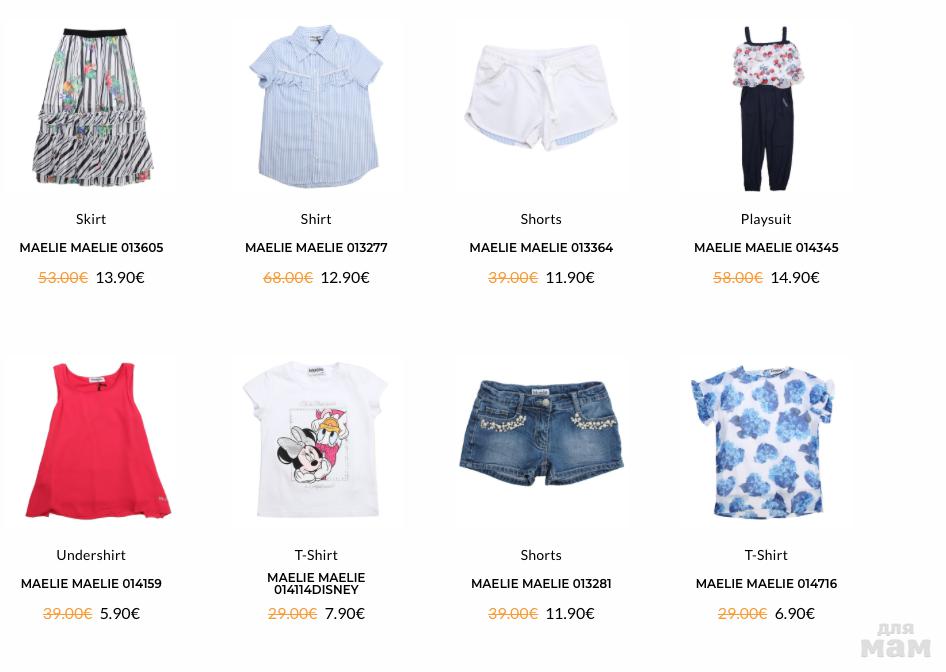View the white shorts product photo
The height and width of the screenshot is (672, 946).
[x=541, y=97]
